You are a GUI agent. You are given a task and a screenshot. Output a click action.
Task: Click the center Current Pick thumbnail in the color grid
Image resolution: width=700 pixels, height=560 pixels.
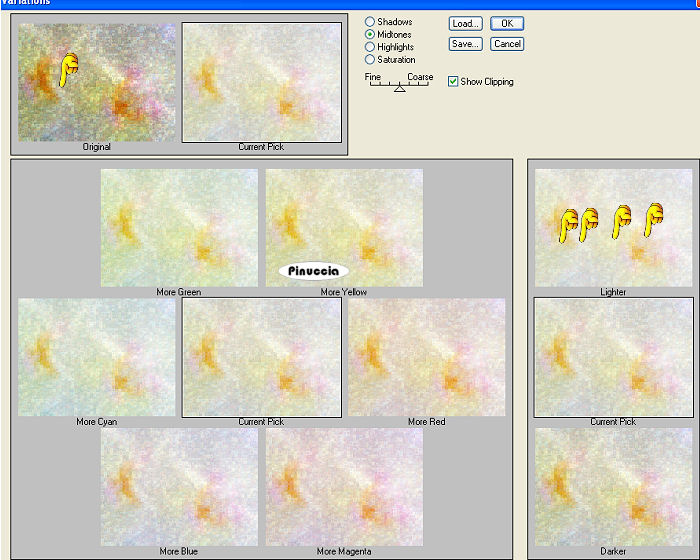click(262, 357)
